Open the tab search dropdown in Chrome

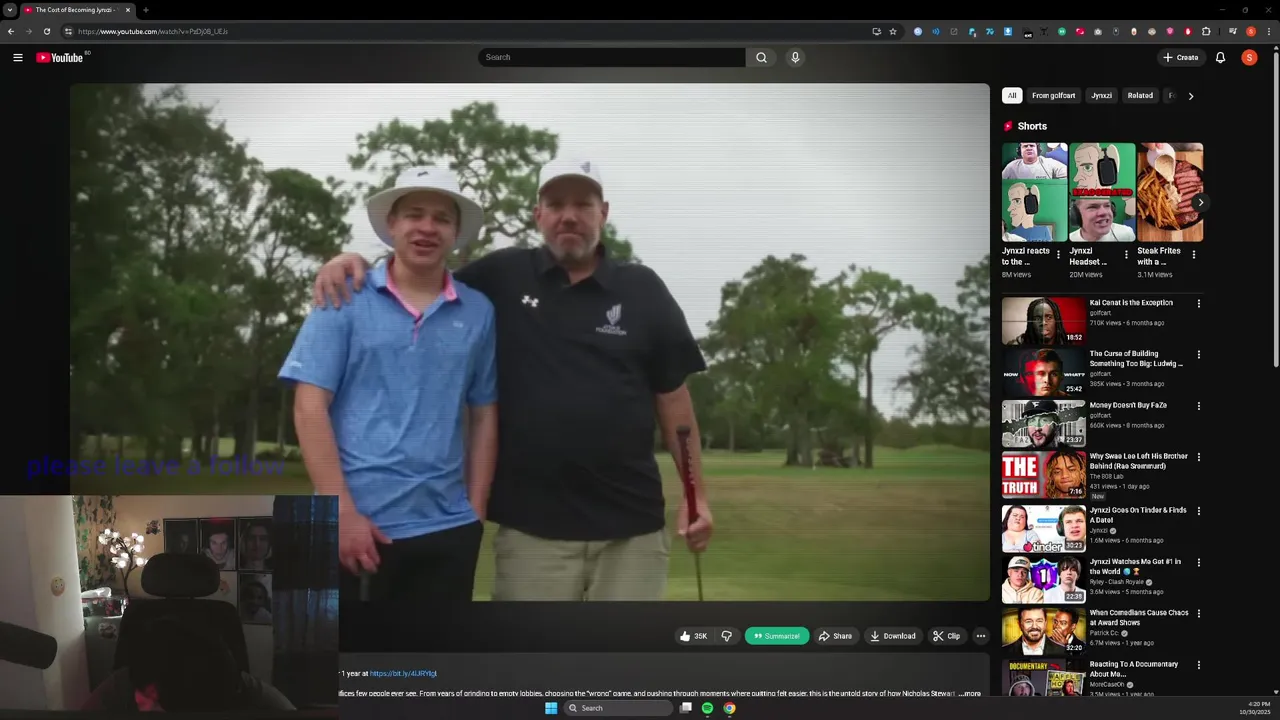pyautogui.click(x=10, y=10)
